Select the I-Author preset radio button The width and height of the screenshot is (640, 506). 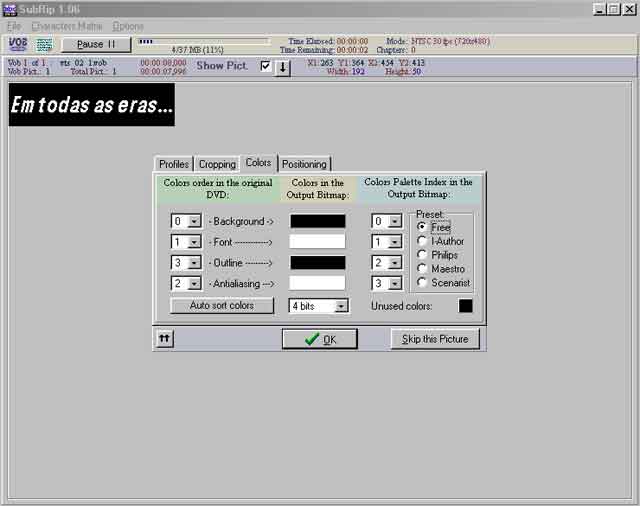tap(422, 241)
